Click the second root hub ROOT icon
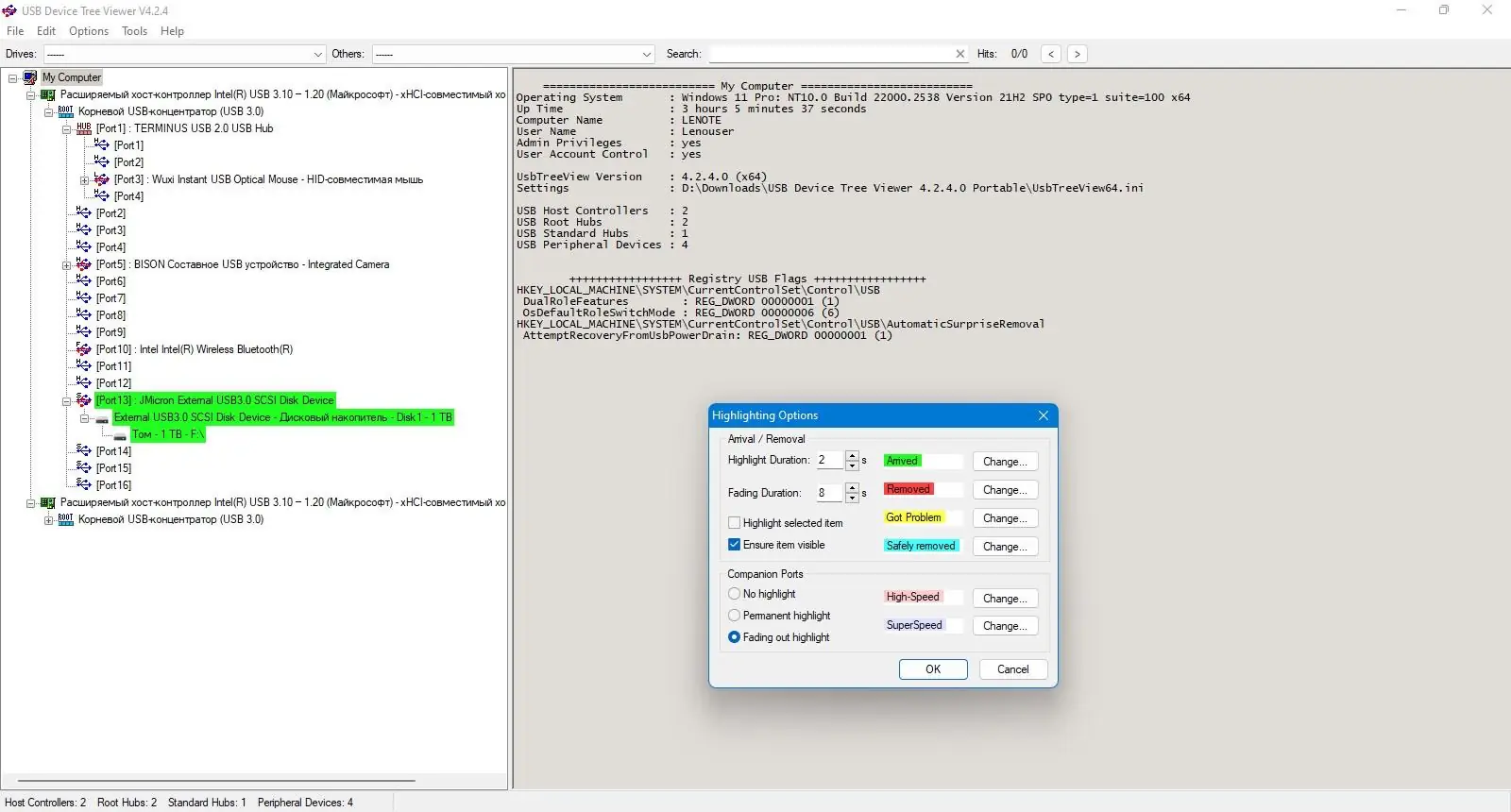1511x812 pixels. 66,519
